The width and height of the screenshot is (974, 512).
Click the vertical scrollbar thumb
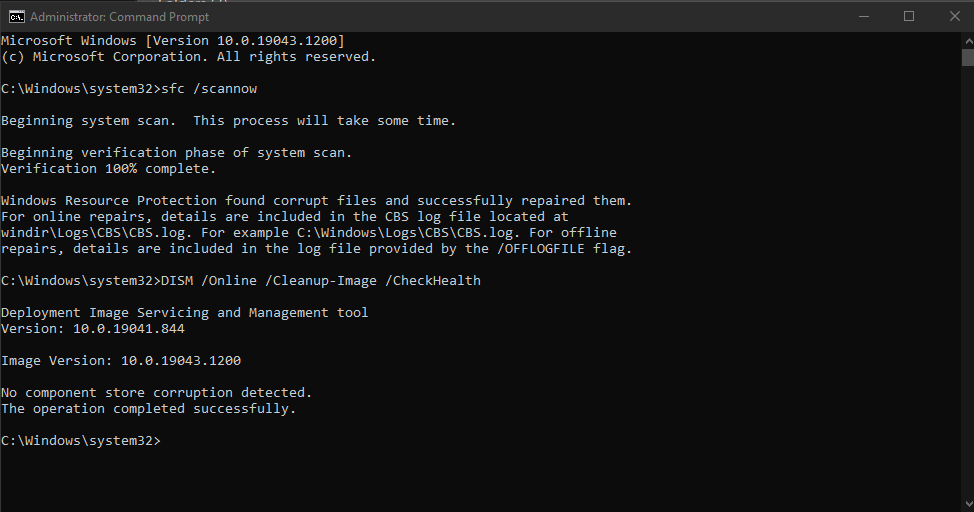pos(968,58)
